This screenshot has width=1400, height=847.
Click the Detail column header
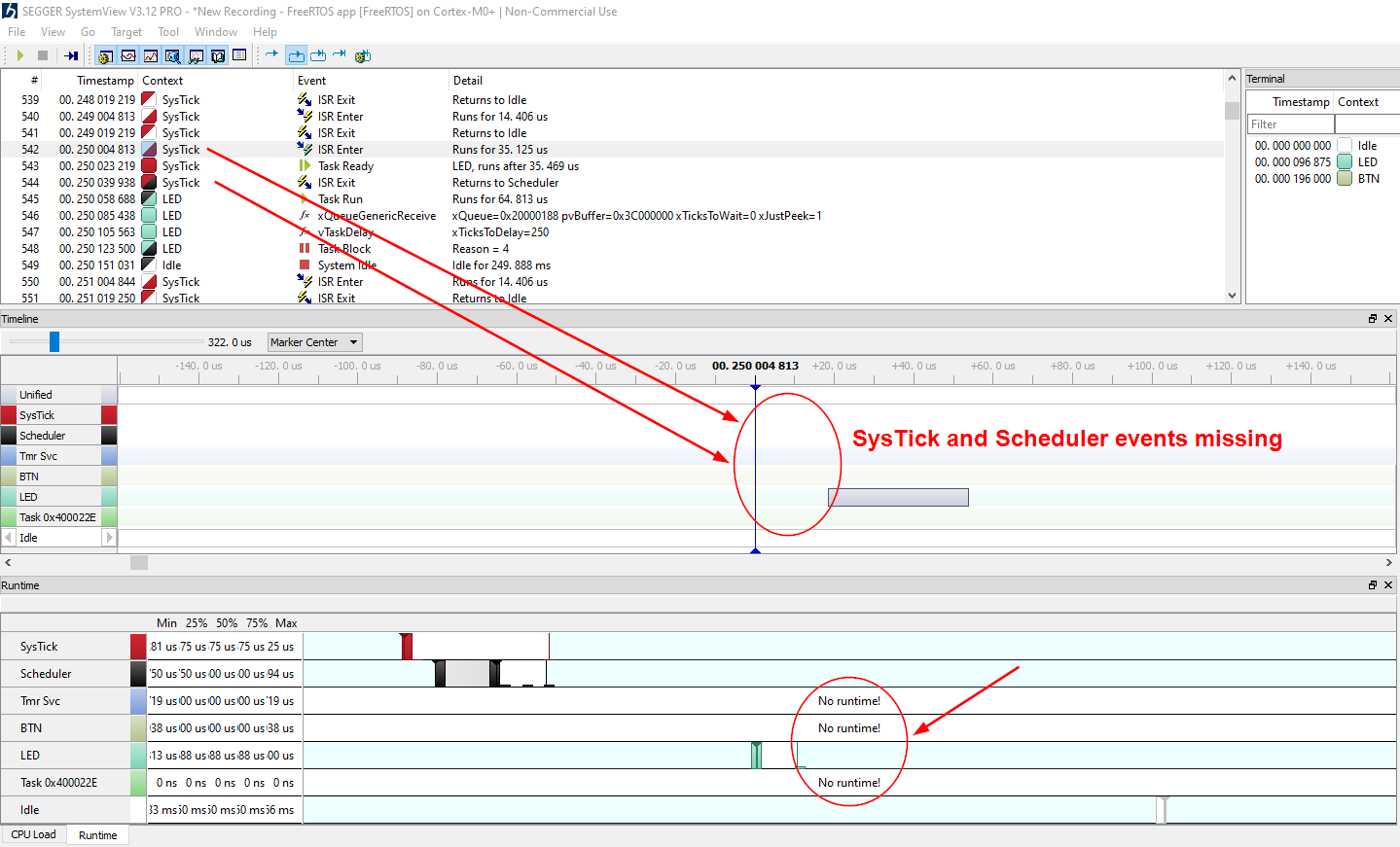pyautogui.click(x=468, y=81)
